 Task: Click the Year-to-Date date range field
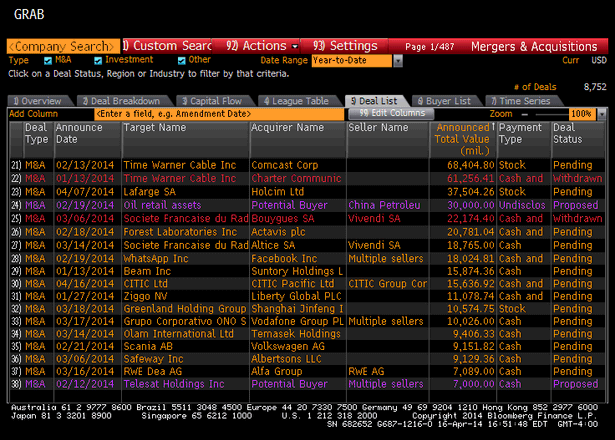coord(352,61)
